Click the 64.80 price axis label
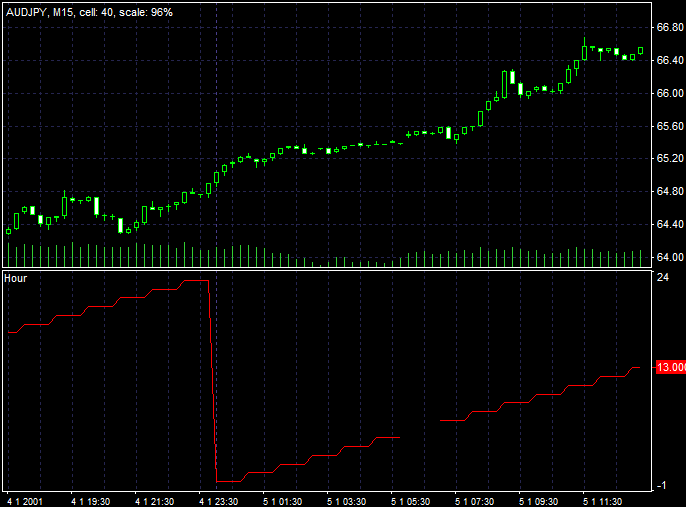Screen dimensions: 686x507 [670, 191]
